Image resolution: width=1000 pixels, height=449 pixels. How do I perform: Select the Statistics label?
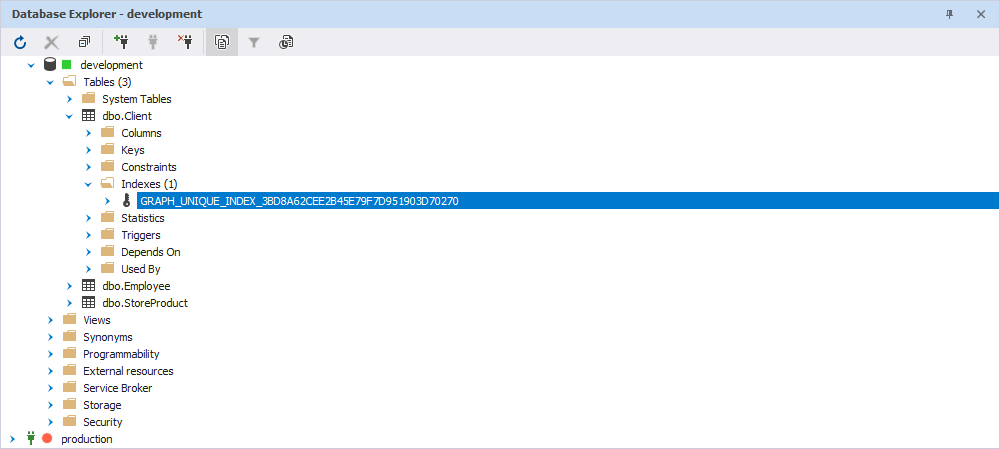pos(143,218)
